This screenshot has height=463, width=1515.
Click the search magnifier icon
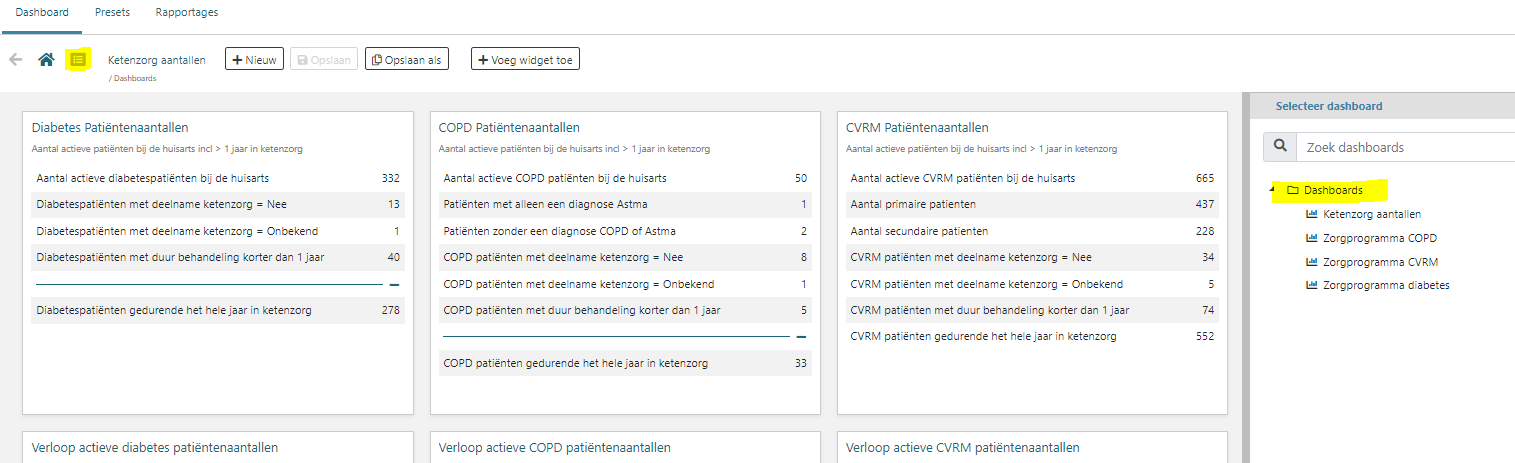1280,147
